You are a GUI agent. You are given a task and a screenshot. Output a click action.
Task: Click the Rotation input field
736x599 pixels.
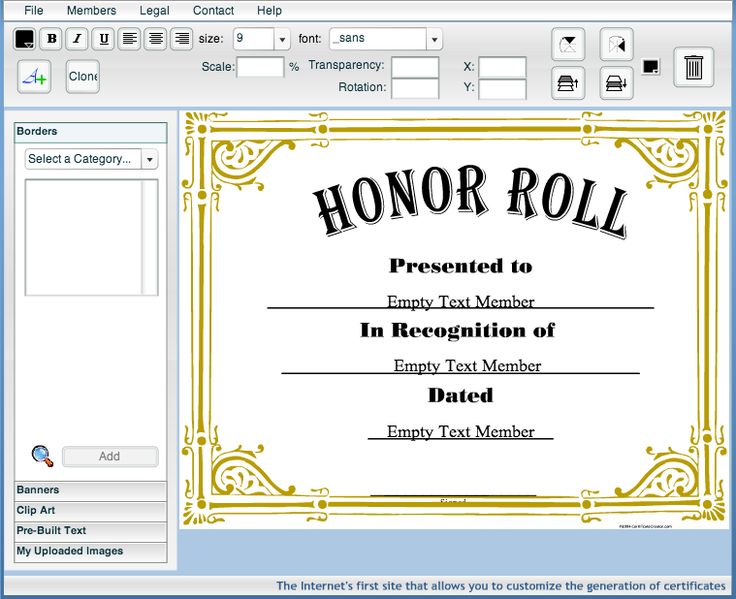click(x=415, y=89)
